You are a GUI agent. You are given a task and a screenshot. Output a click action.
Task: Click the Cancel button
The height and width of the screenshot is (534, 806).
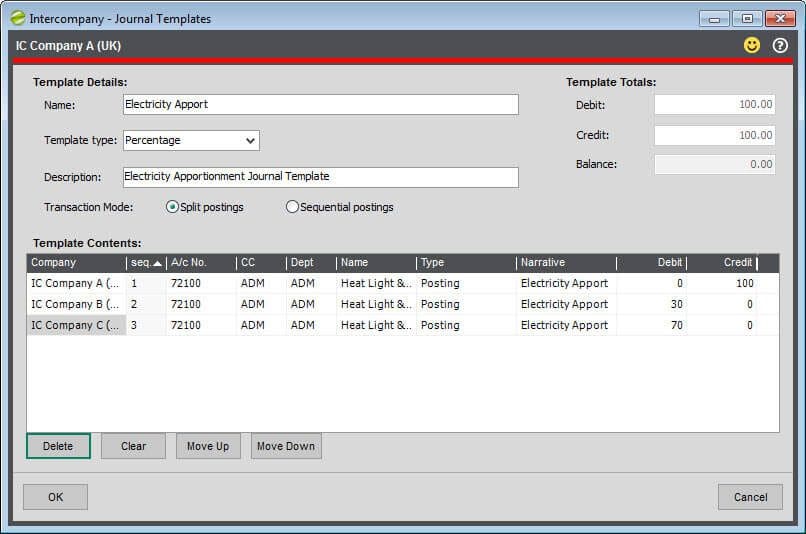(750, 497)
